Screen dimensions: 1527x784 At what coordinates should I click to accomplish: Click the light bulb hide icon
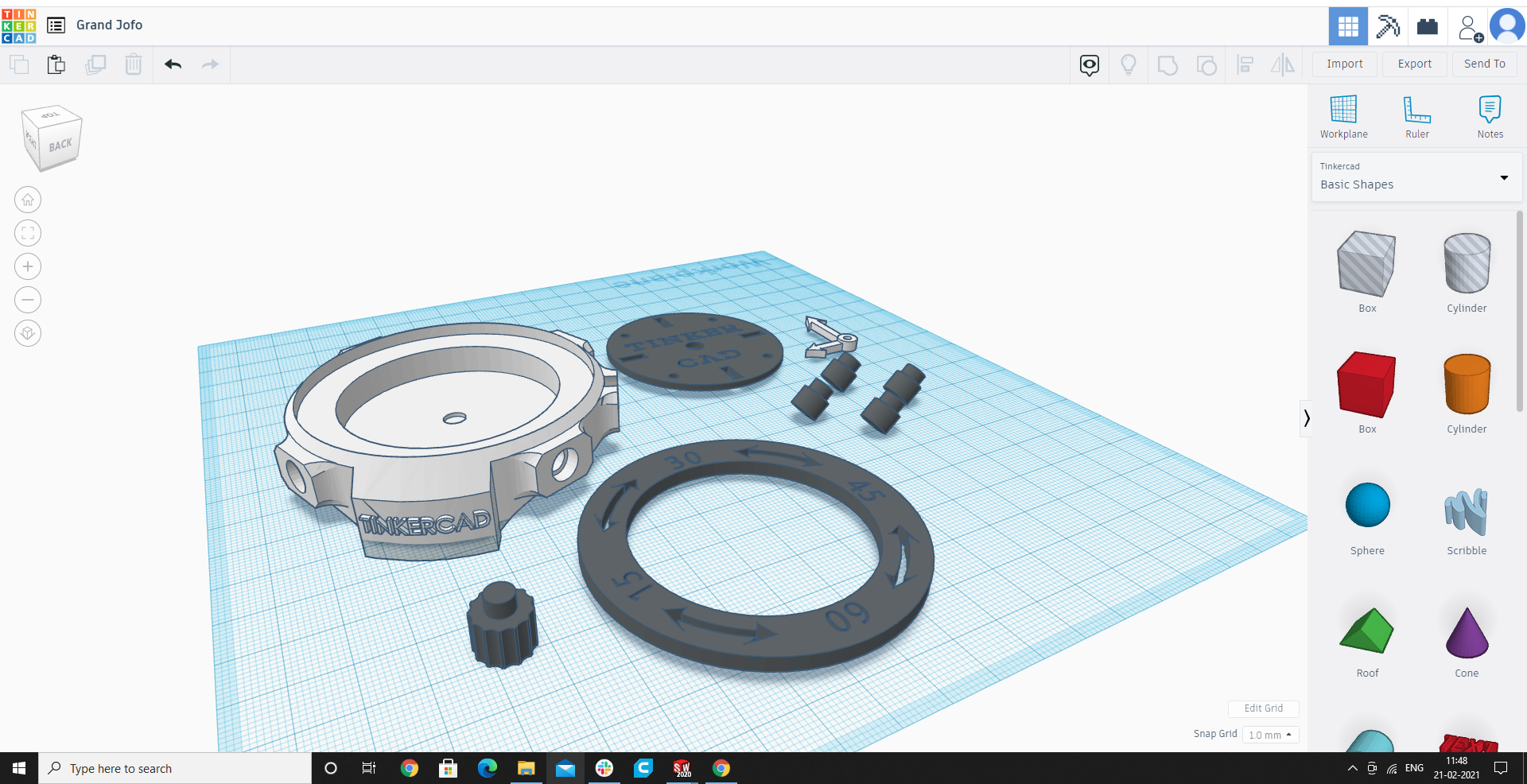(x=1128, y=65)
